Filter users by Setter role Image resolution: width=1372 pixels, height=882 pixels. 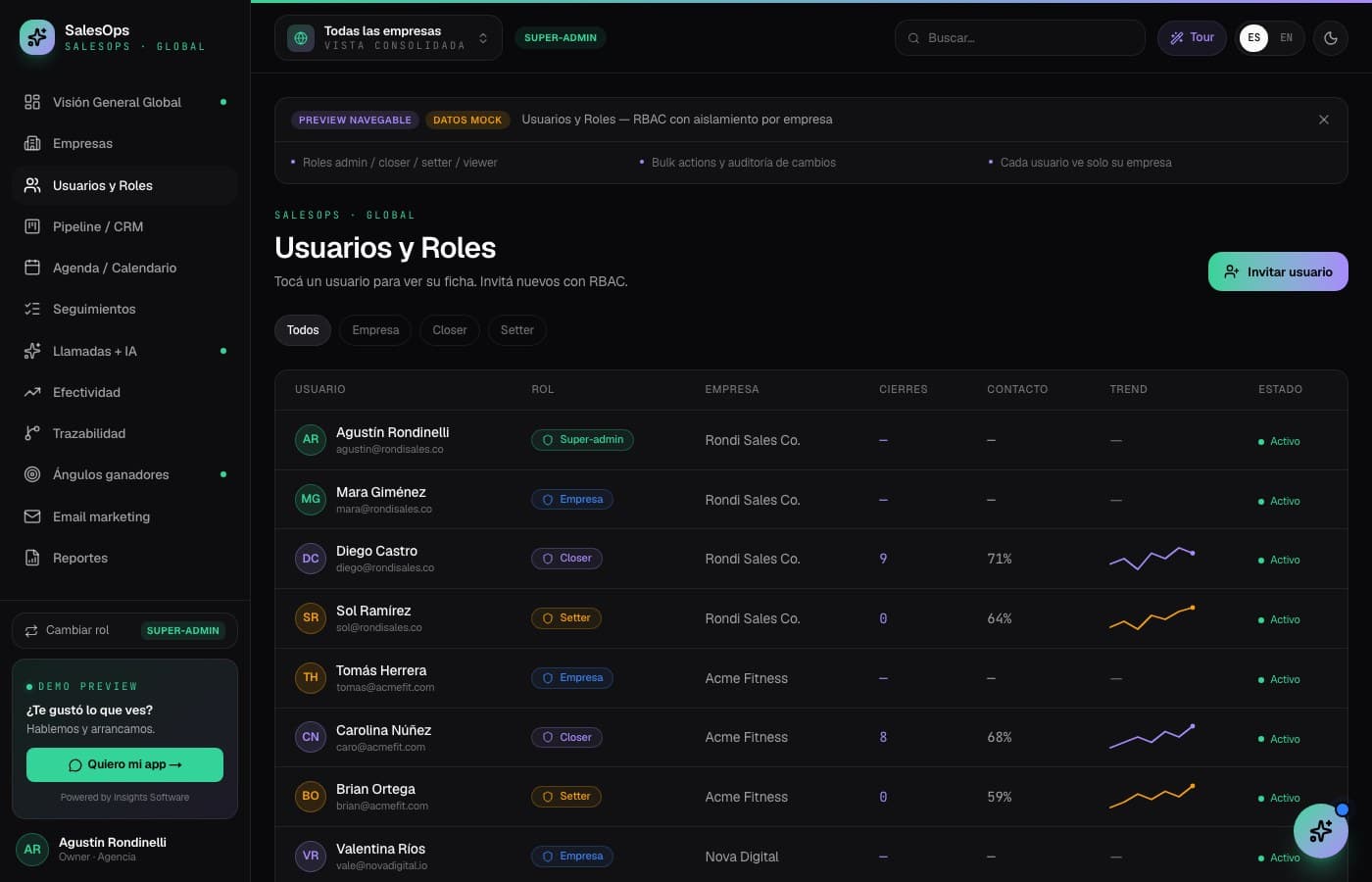tap(517, 330)
